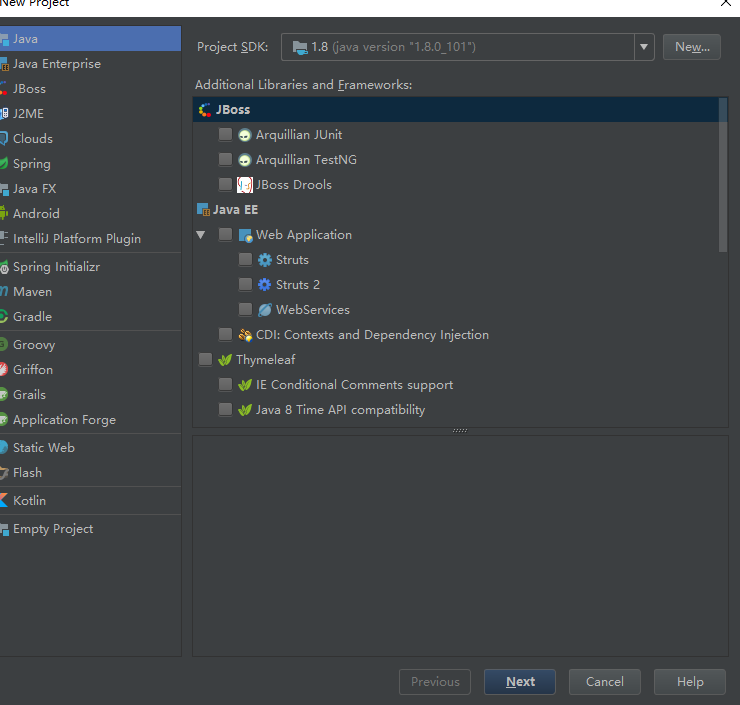This screenshot has width=740, height=705.
Task: Click the IntelliJ Platform Plugin icon
Action: click(4, 238)
